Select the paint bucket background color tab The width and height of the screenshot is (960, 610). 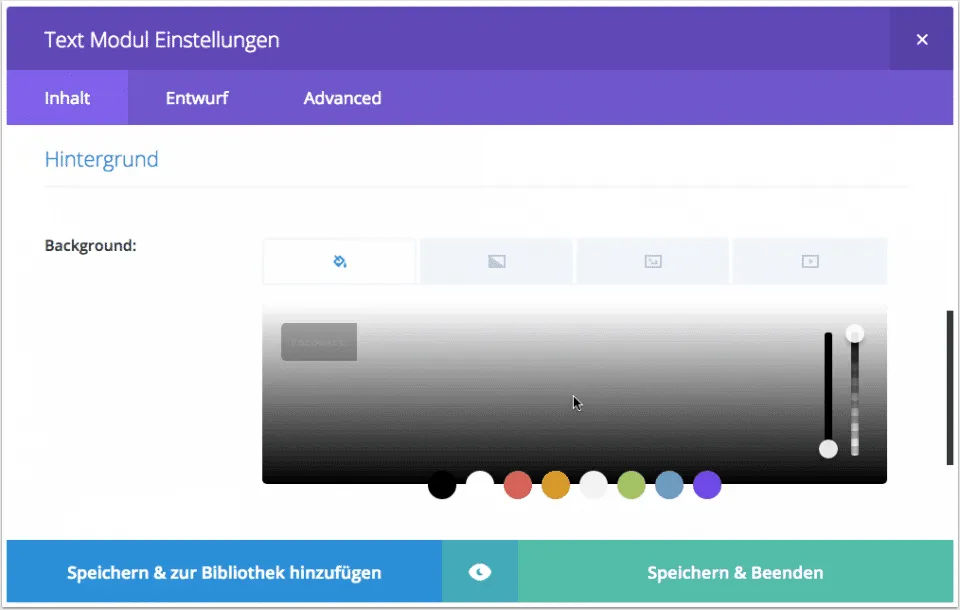tap(339, 262)
